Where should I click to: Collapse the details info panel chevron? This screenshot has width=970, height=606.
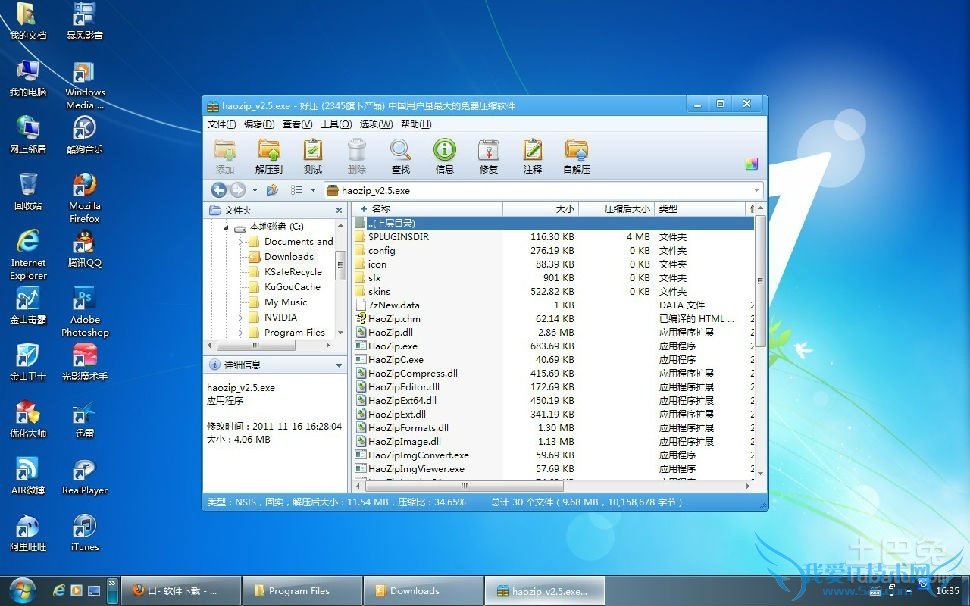[341, 365]
